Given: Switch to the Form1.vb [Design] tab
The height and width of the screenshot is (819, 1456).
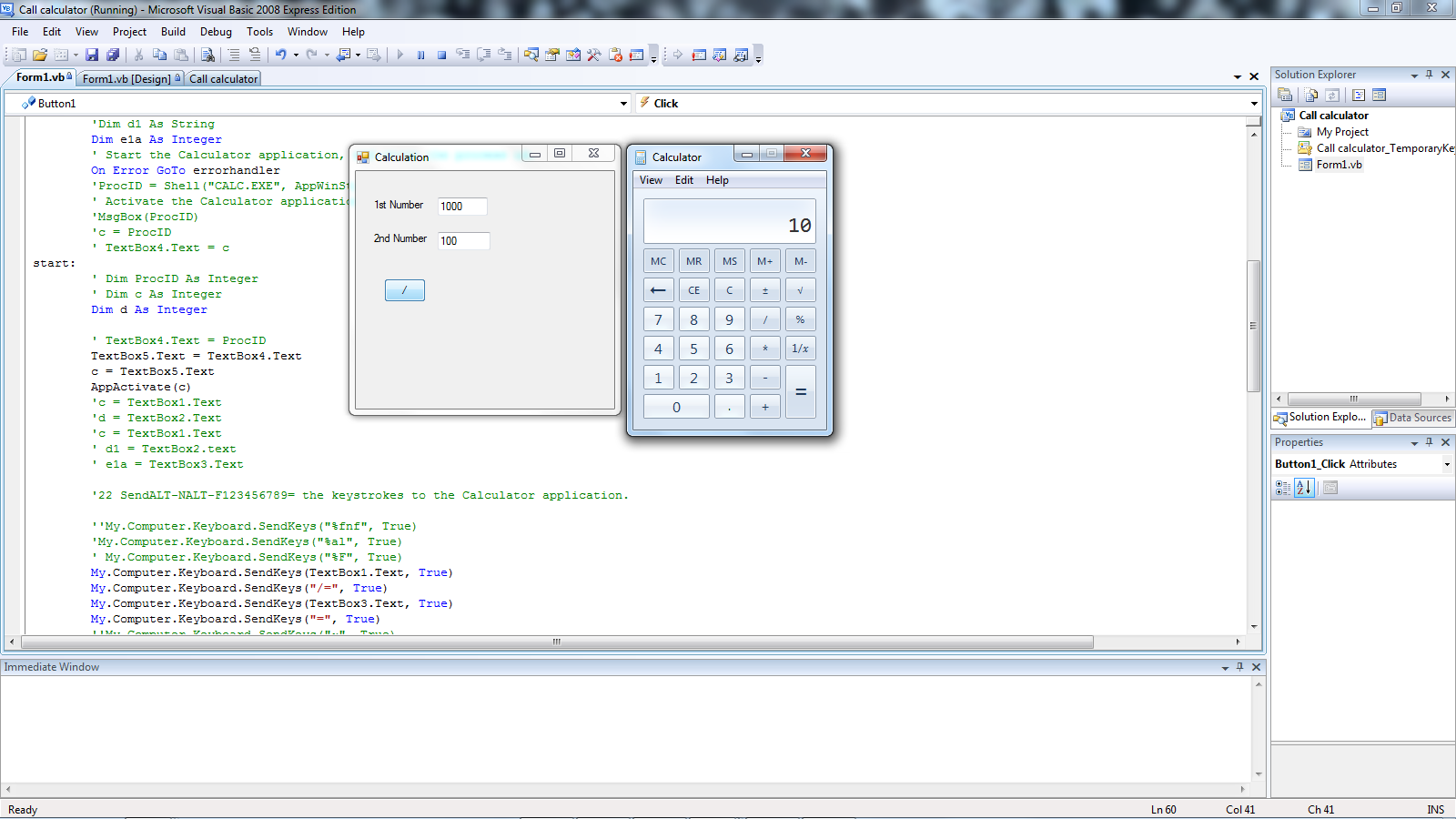Looking at the screenshot, I should pos(131,79).
